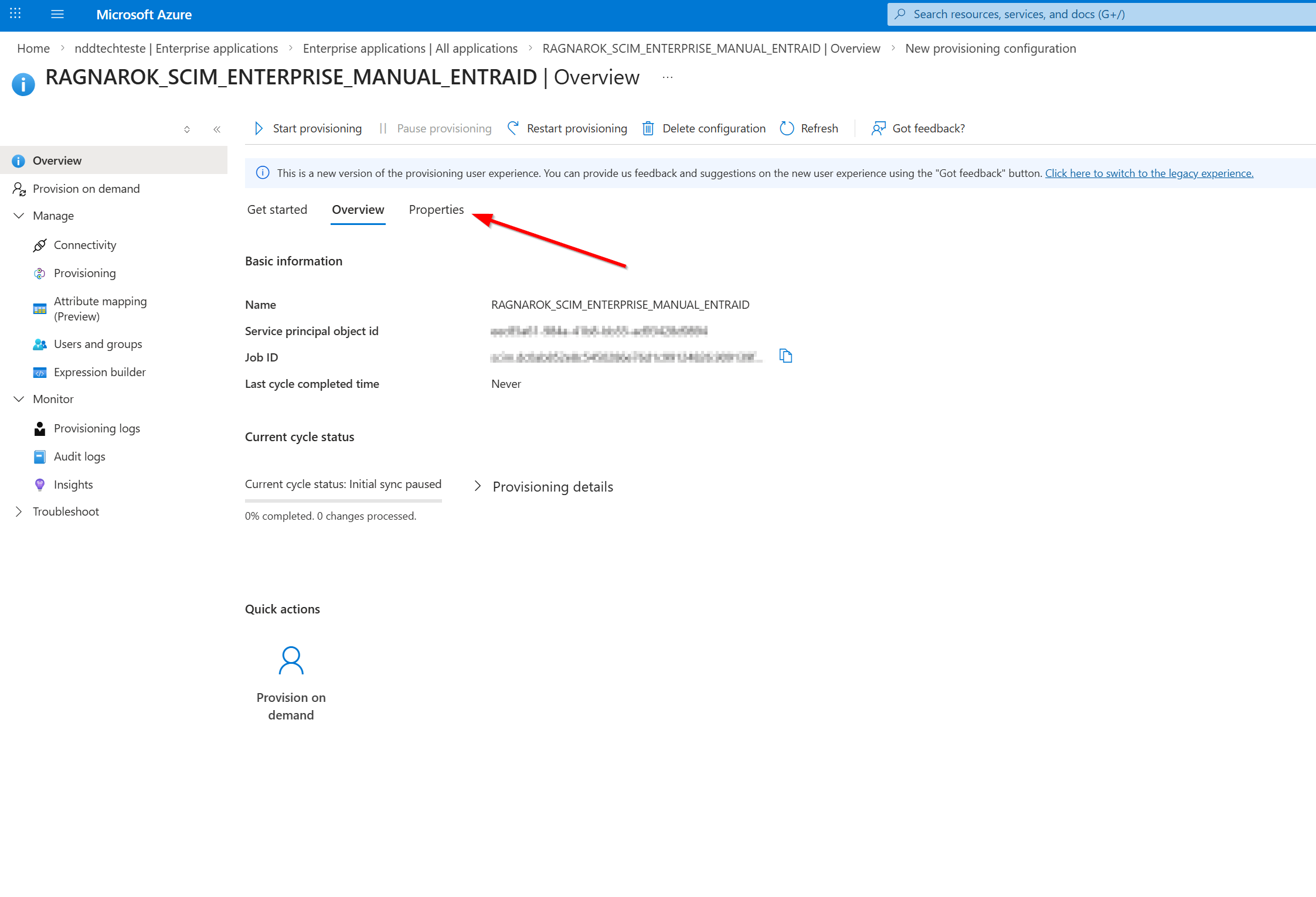The width and height of the screenshot is (1316, 897).
Task: Open the app launcher grid icon
Action: (16, 14)
